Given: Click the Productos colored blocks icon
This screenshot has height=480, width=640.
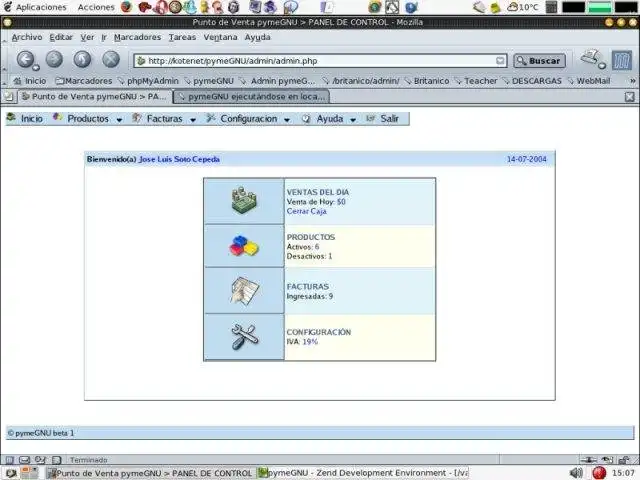Looking at the screenshot, I should [x=244, y=246].
